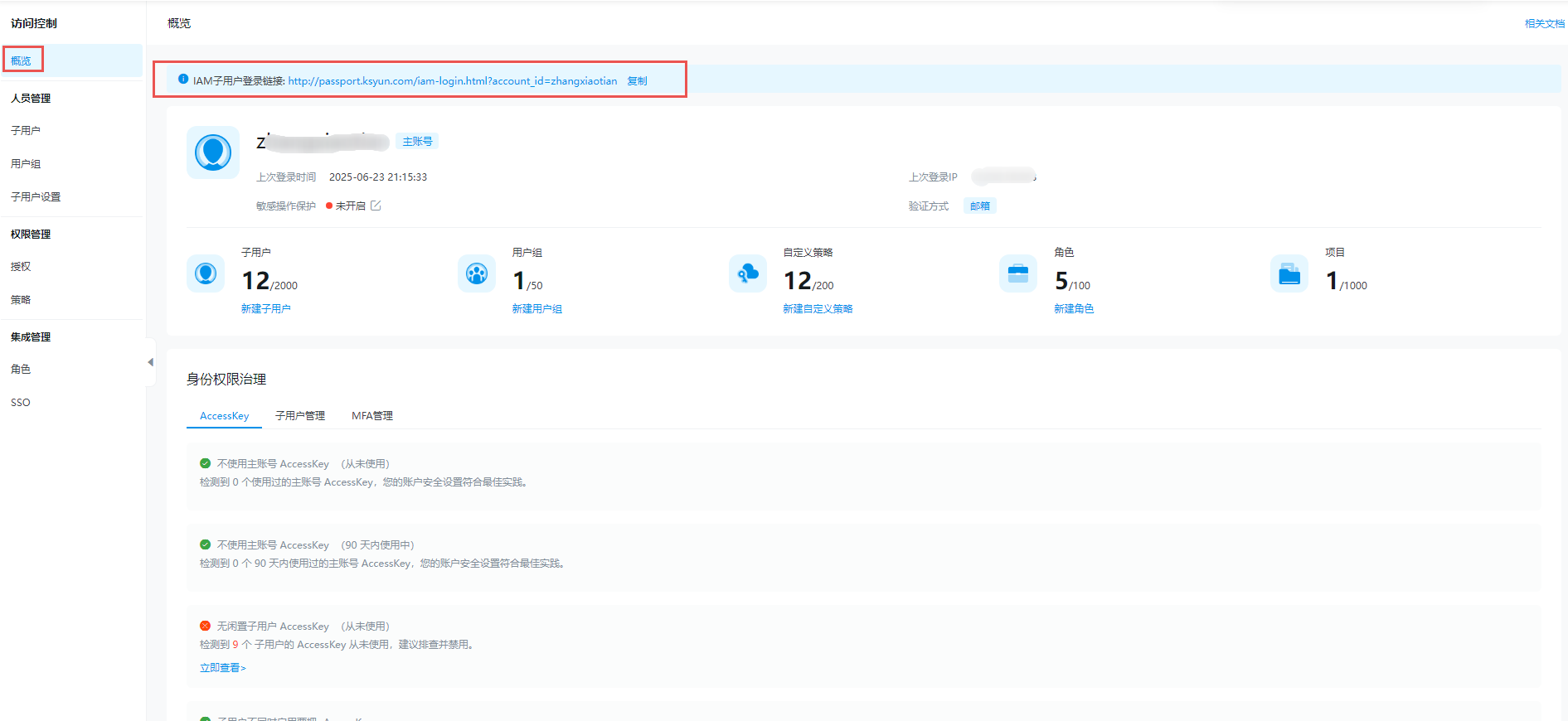Click the user group (用户组) stat icon

pyautogui.click(x=477, y=273)
